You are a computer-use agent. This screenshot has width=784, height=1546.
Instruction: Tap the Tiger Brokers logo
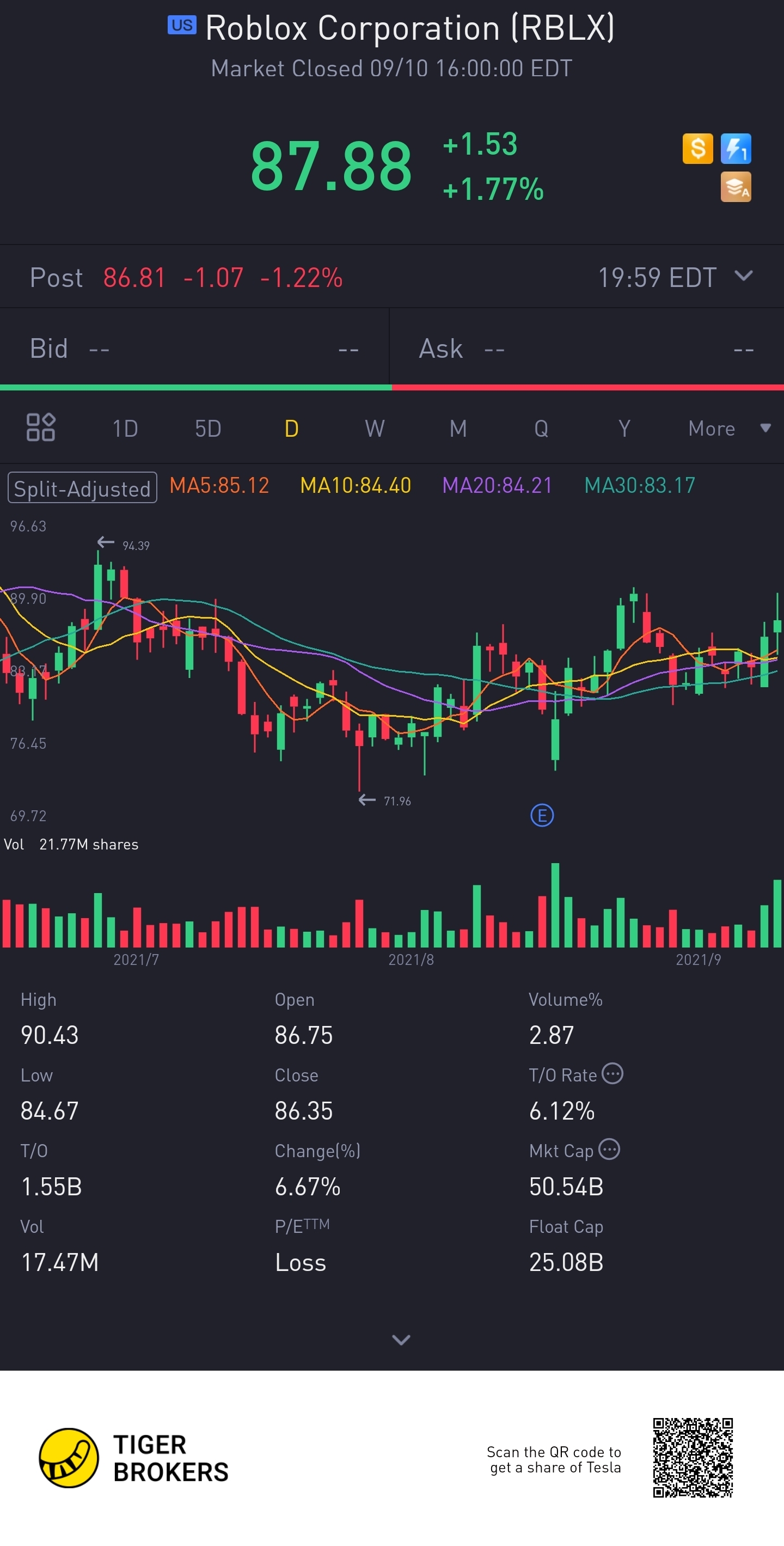[134, 1458]
